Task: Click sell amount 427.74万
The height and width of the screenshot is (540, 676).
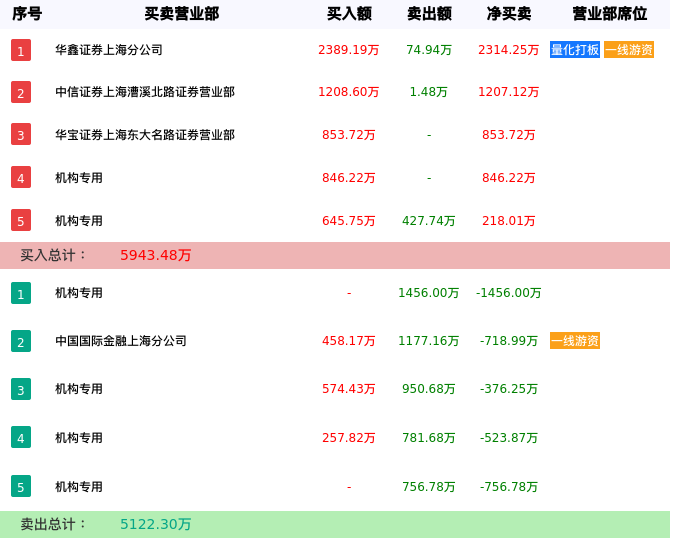Action: point(429,221)
